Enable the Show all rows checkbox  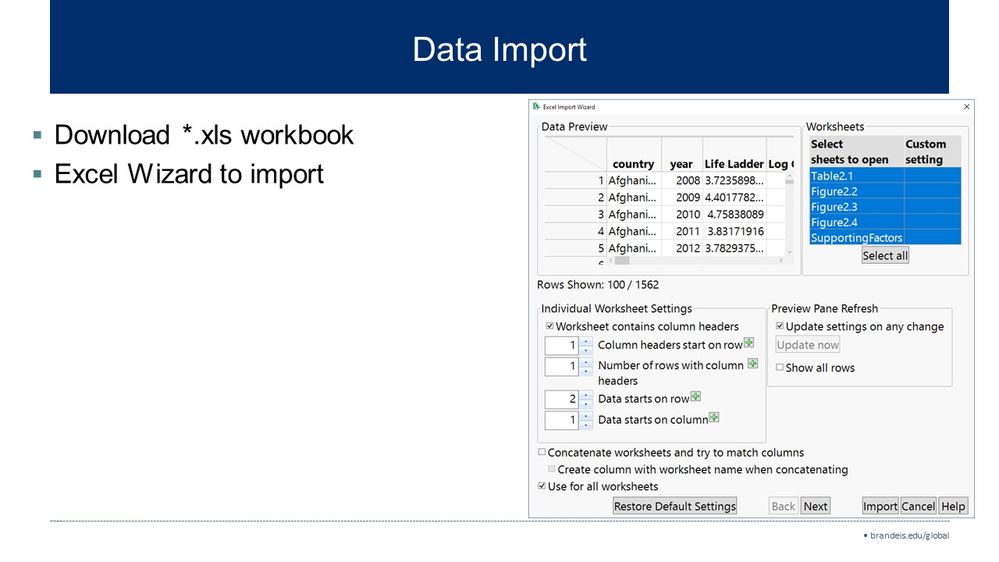(x=780, y=367)
